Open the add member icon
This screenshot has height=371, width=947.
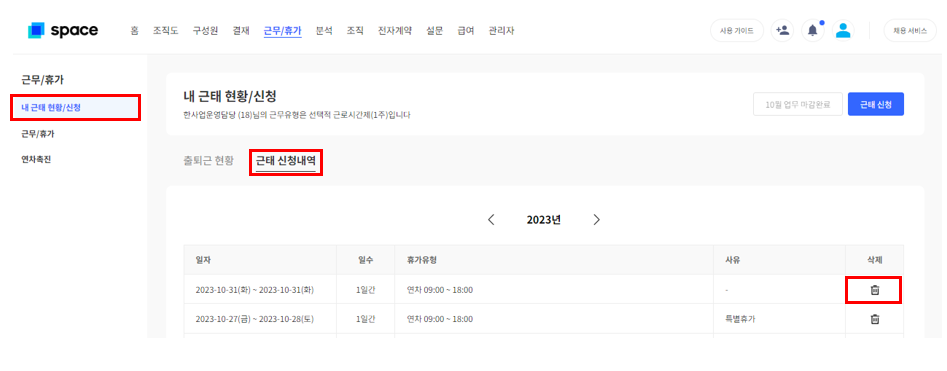(x=783, y=30)
